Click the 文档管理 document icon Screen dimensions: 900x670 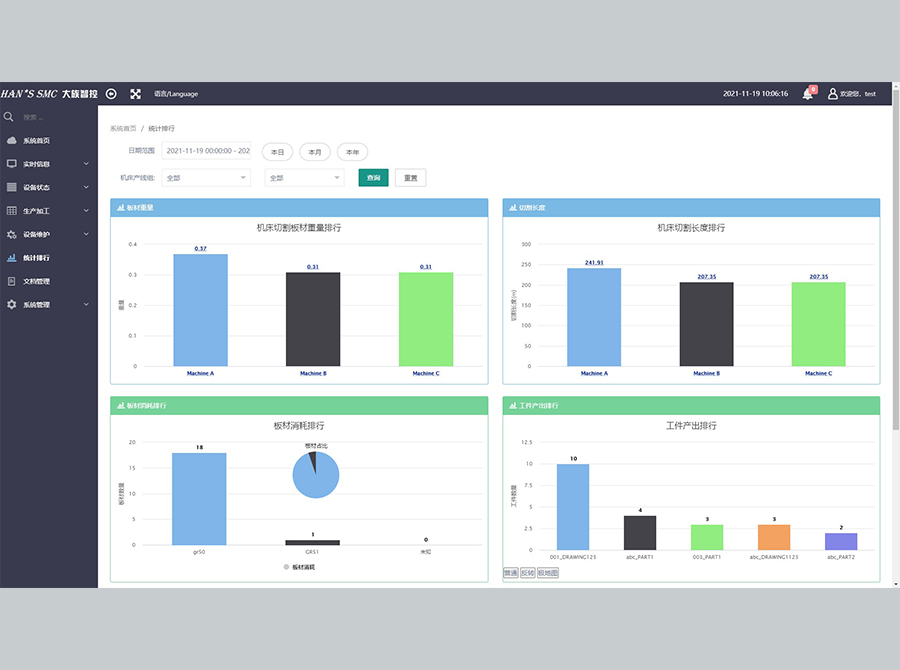coord(12,281)
